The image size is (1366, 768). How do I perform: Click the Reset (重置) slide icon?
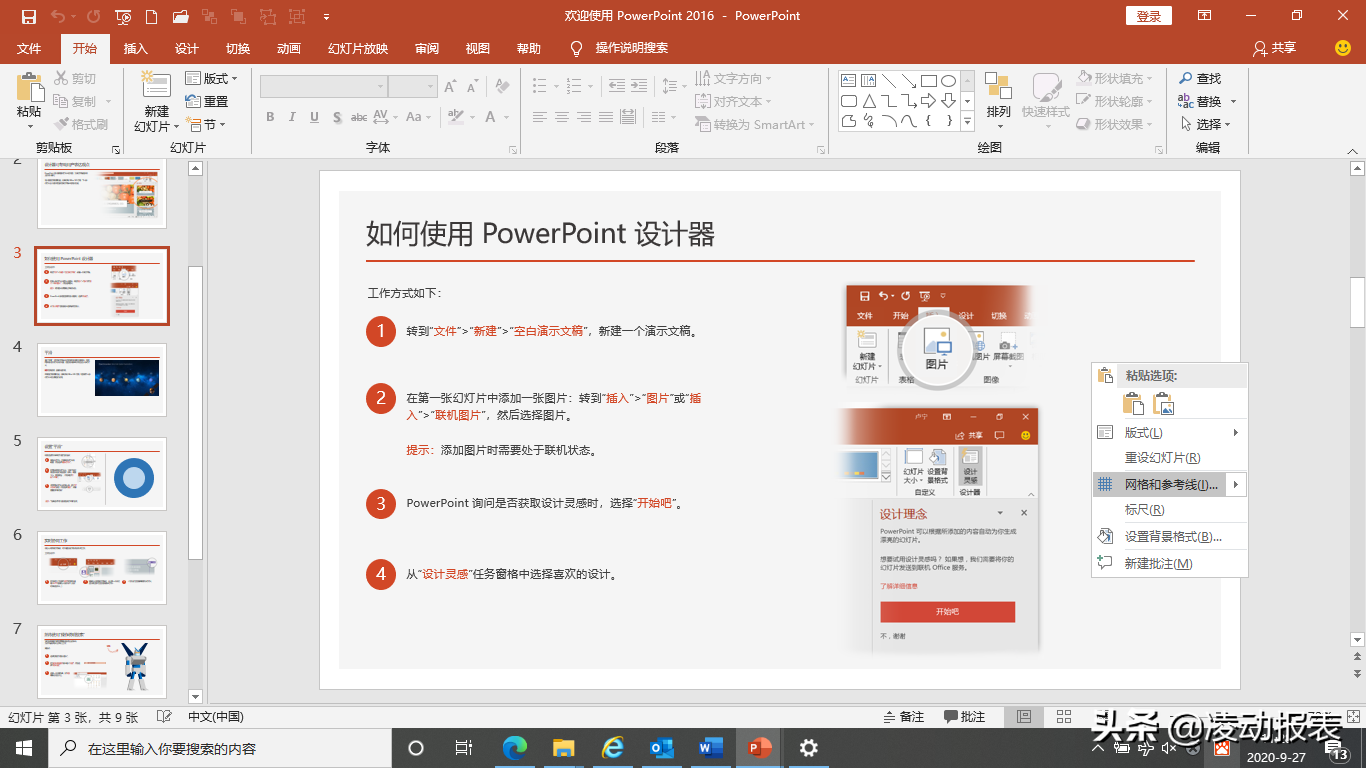[193, 101]
